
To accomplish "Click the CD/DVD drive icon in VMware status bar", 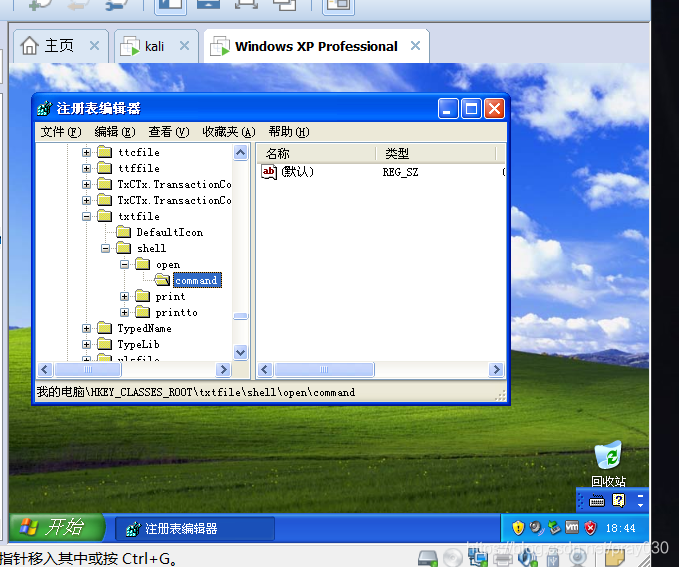I will [453, 558].
